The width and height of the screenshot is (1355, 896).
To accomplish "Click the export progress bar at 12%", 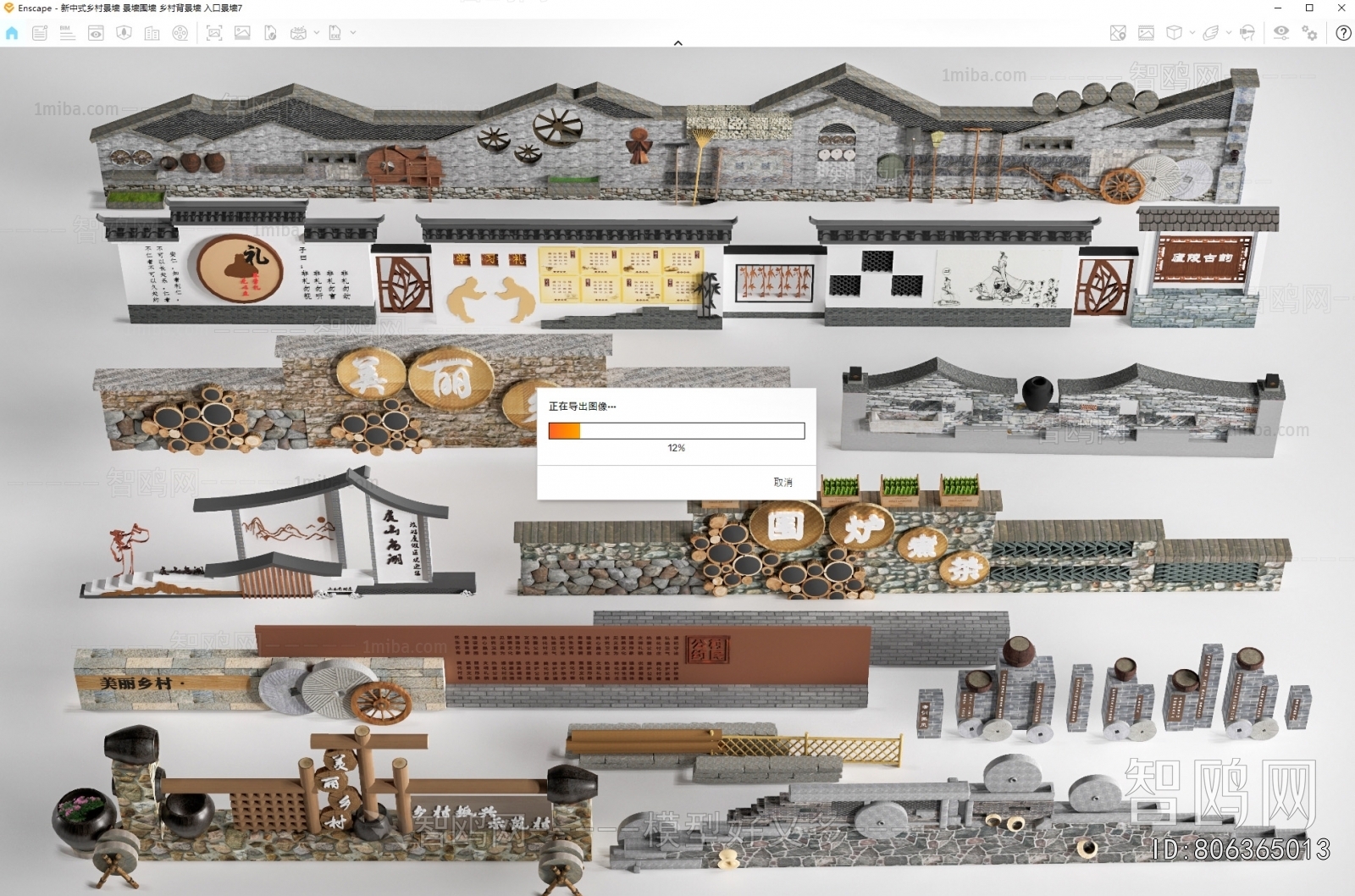I will tap(675, 430).
